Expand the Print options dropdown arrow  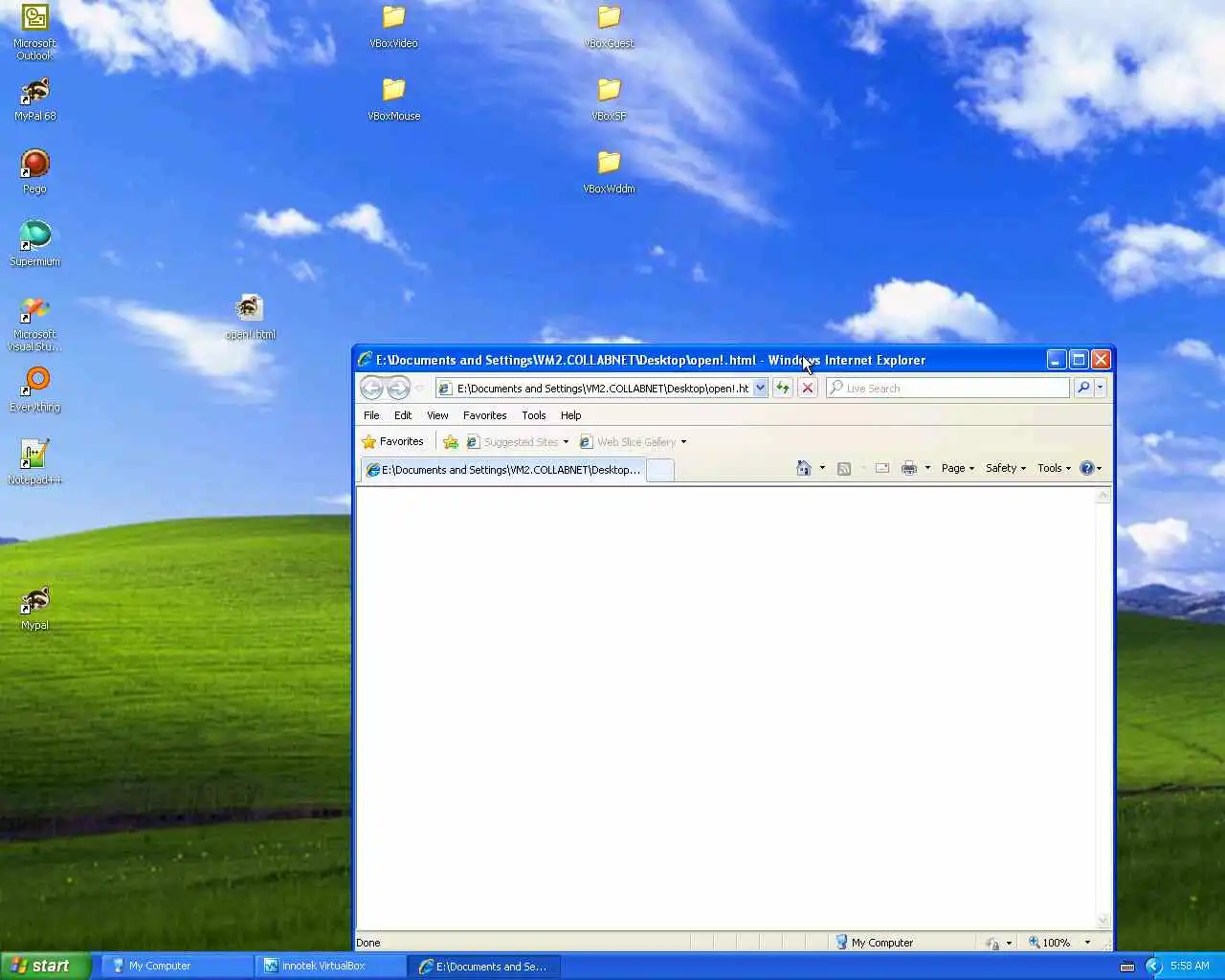tap(927, 468)
